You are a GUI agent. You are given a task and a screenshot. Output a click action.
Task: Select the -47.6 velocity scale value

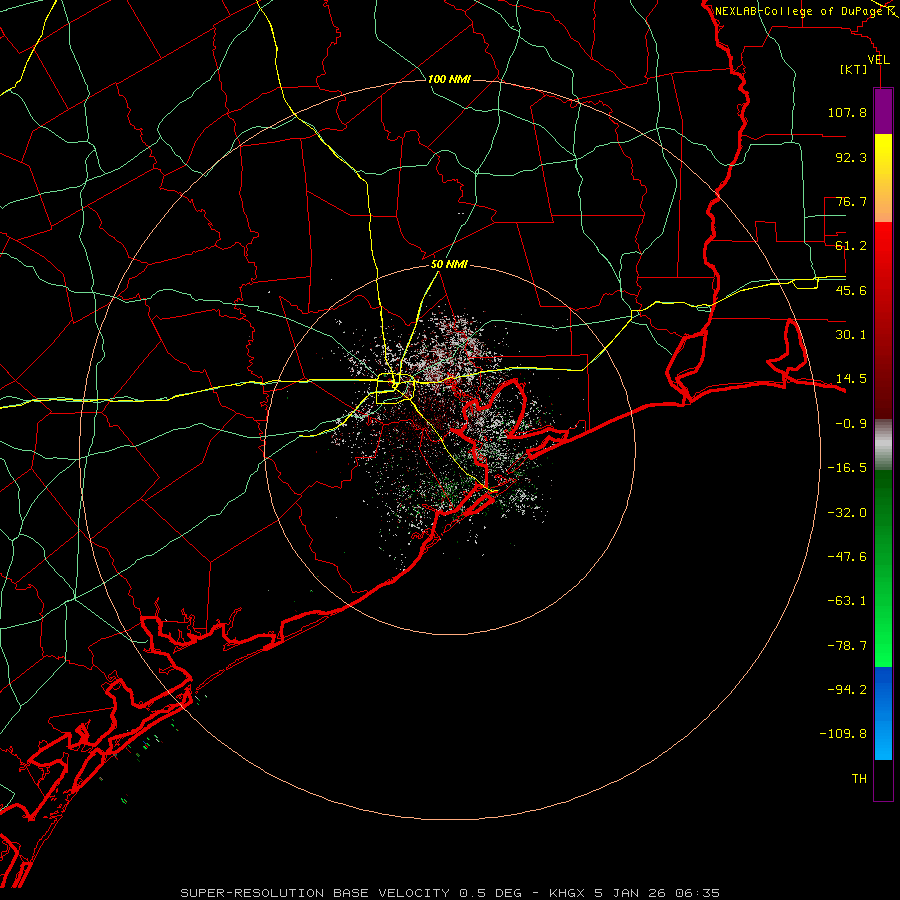[847, 557]
